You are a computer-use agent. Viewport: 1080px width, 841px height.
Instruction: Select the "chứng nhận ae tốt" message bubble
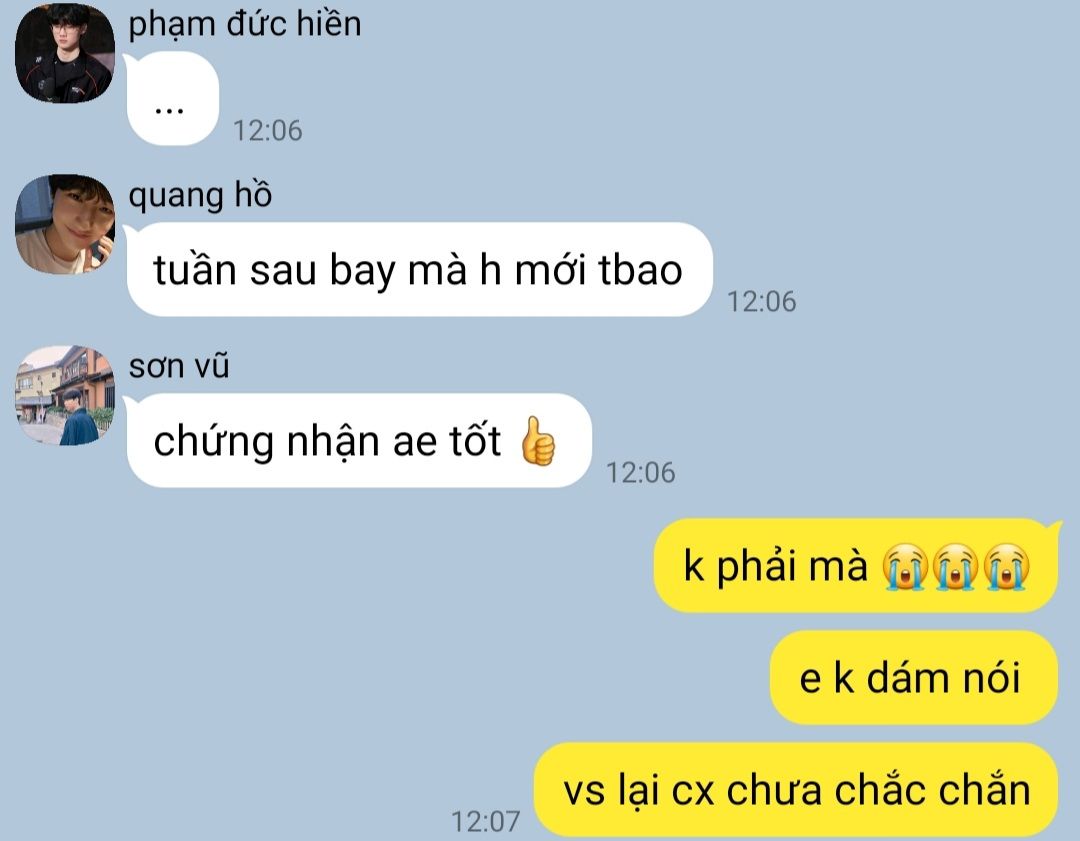coord(358,441)
